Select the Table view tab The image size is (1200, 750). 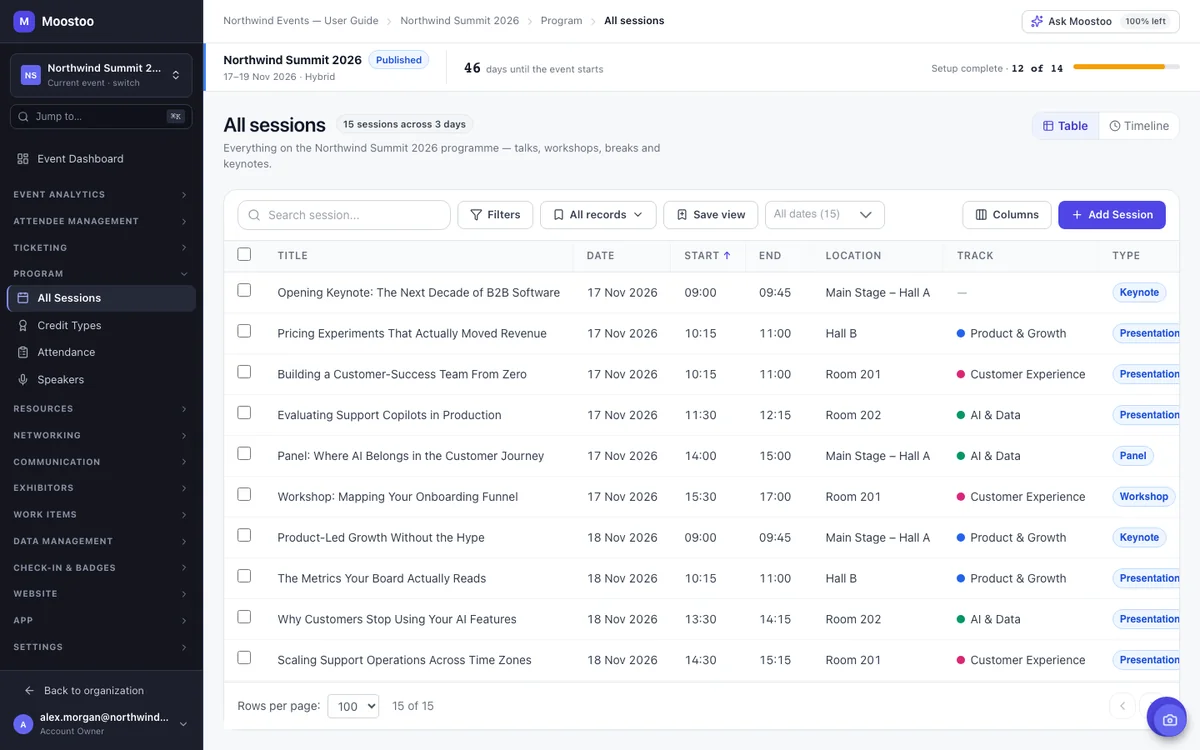pyautogui.click(x=1066, y=126)
